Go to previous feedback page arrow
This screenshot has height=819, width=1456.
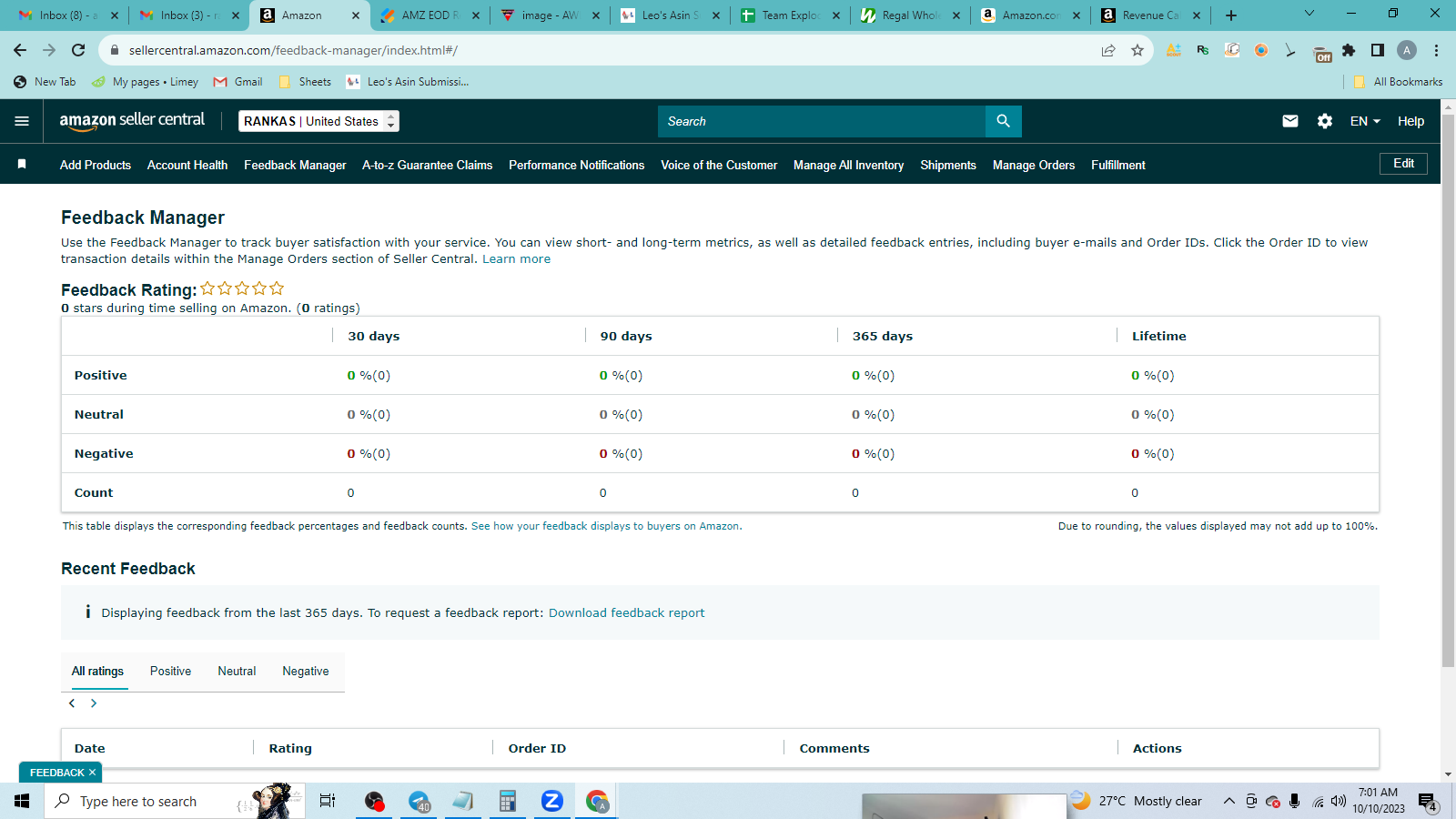pos(72,703)
